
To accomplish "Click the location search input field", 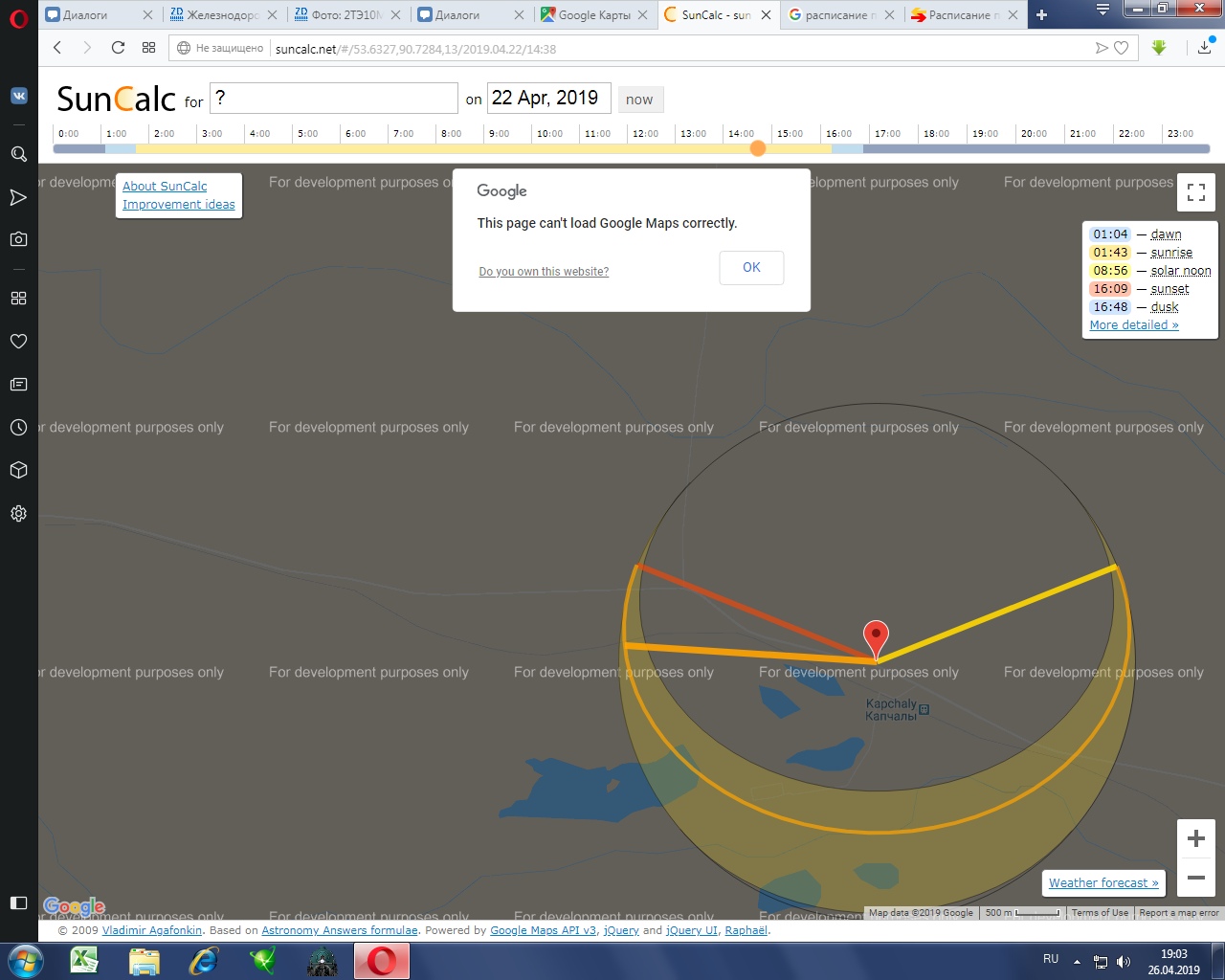I will (333, 98).
